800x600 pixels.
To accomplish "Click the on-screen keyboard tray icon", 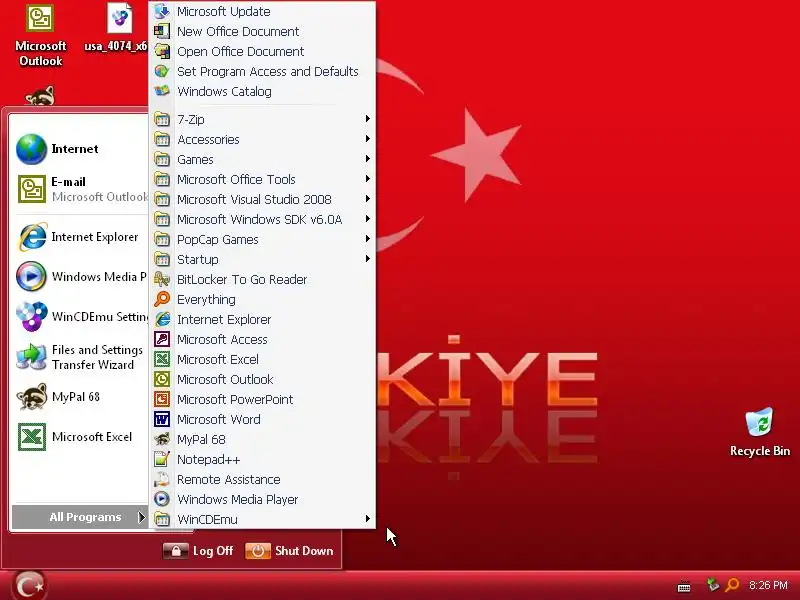I will 684,587.
